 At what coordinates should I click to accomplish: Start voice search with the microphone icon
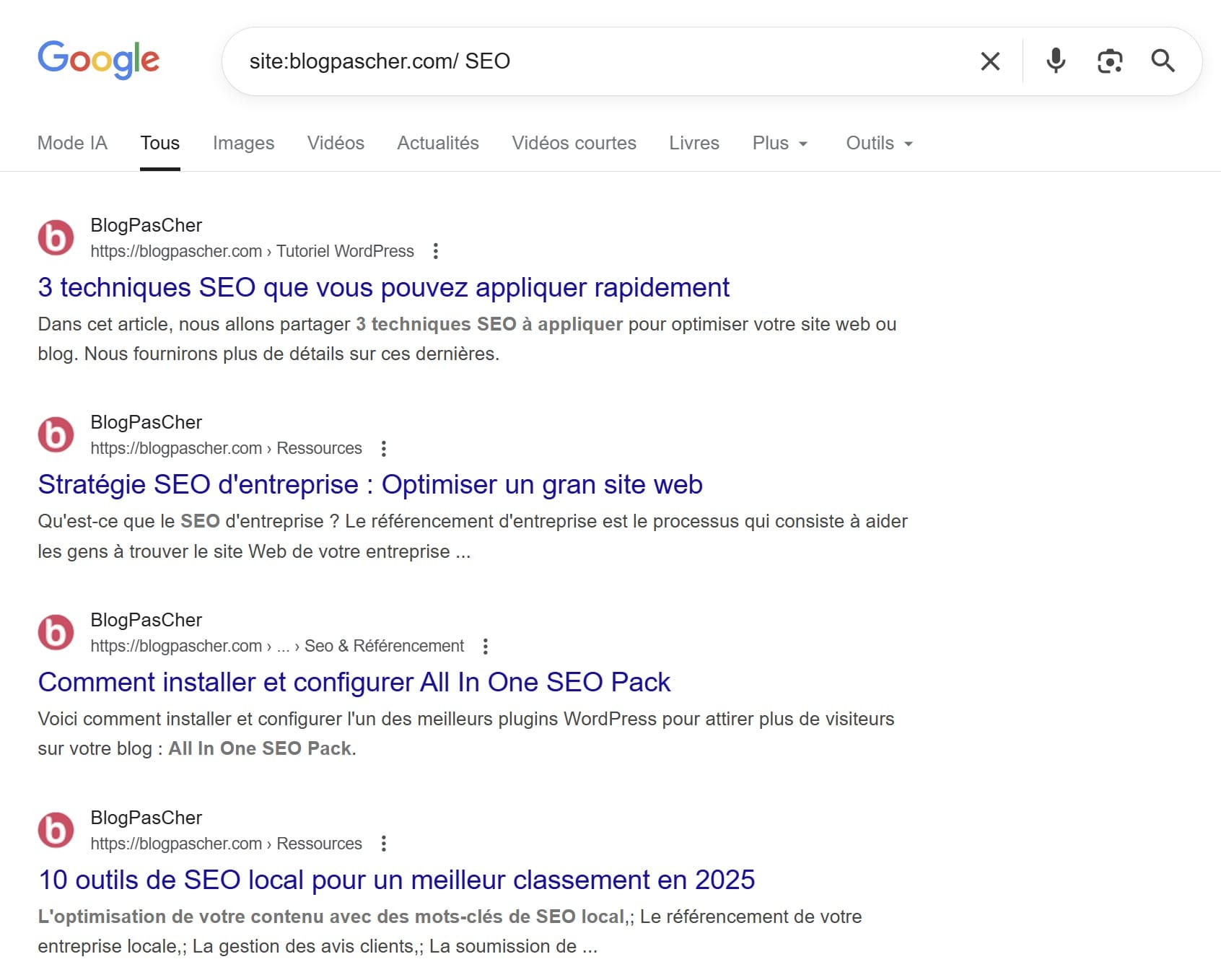click(x=1055, y=61)
